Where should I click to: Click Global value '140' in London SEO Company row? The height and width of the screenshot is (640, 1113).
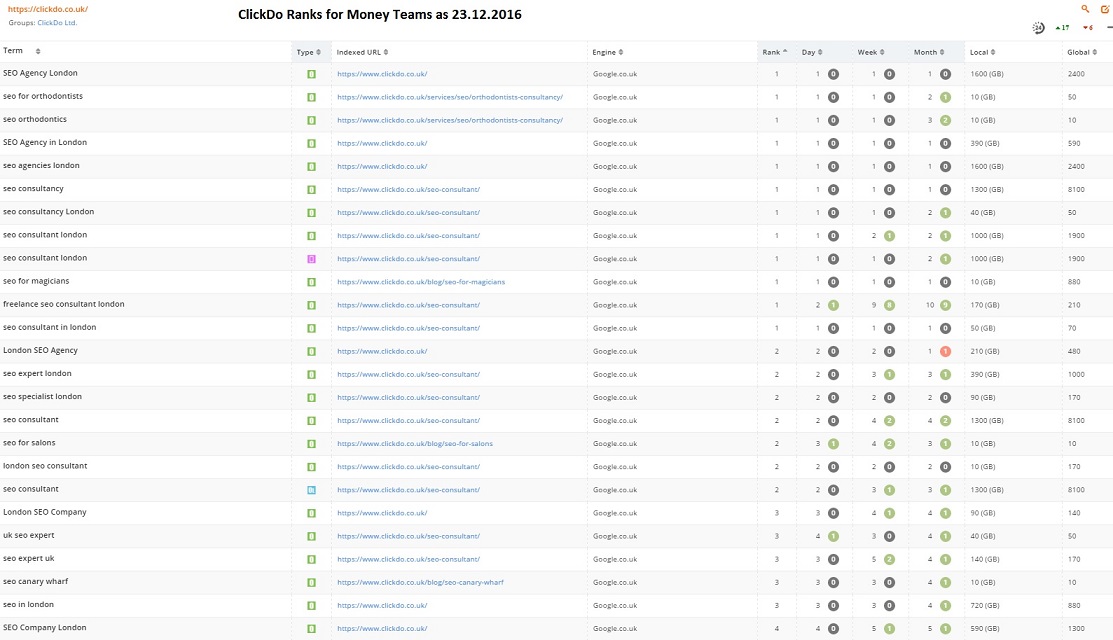click(1073, 513)
